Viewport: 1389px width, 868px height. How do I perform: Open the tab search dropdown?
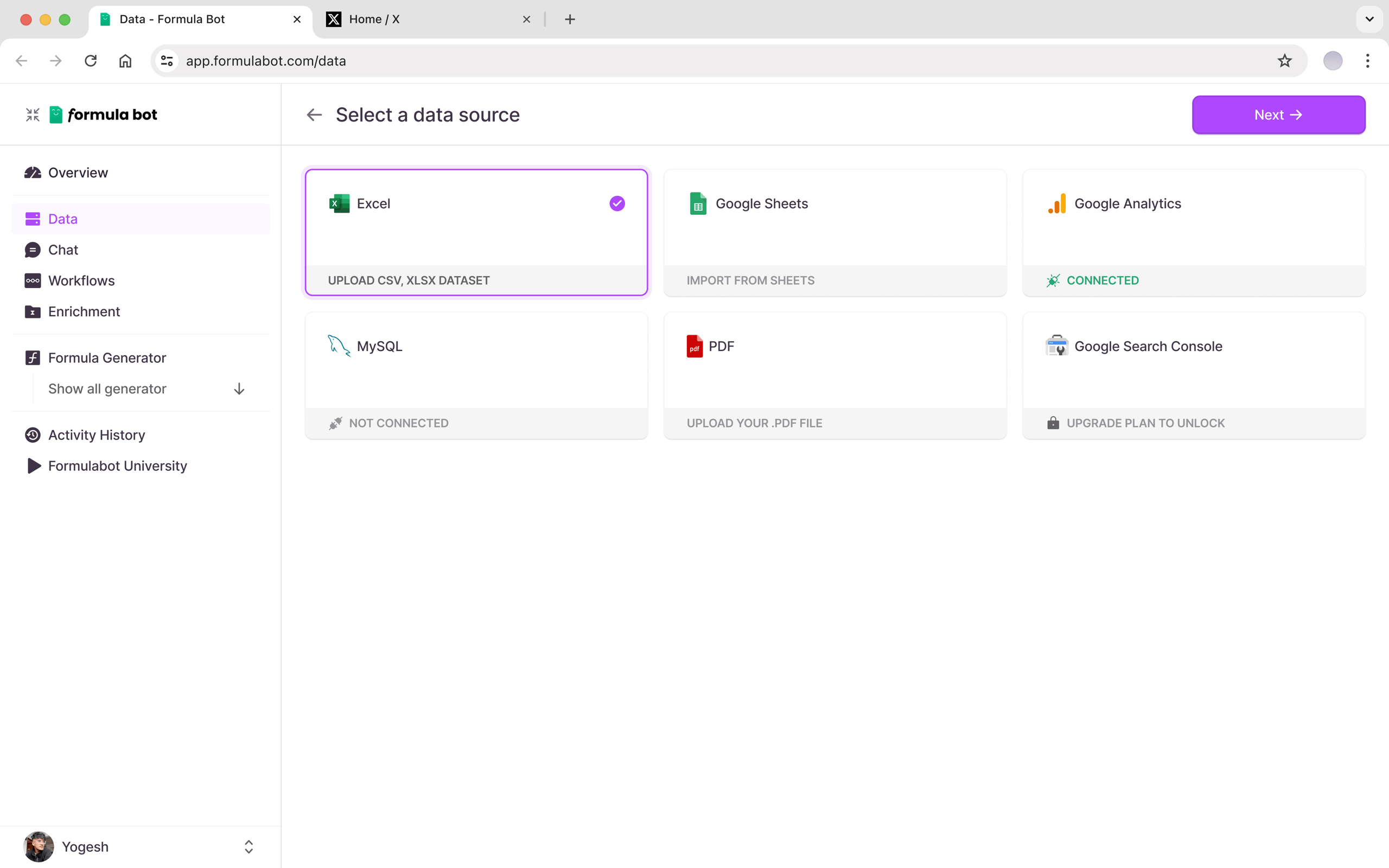pos(1369,20)
